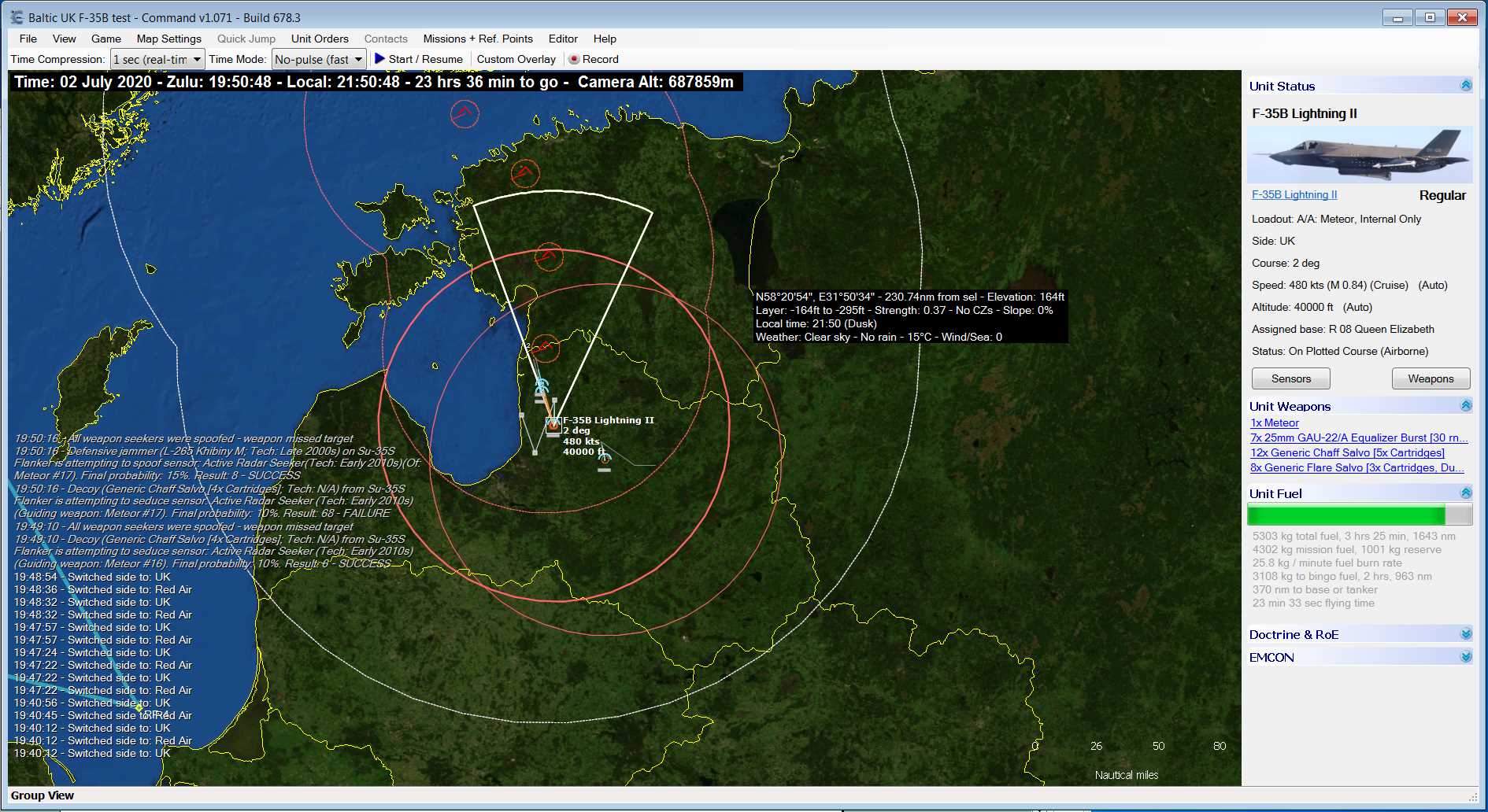Select the hostile contact in central Estonia
The image size is (1488, 812).
548,257
